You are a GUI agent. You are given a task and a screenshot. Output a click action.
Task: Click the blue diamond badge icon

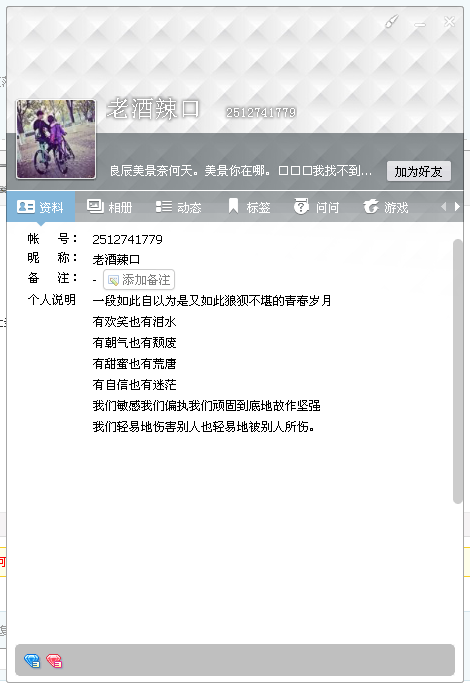32,660
